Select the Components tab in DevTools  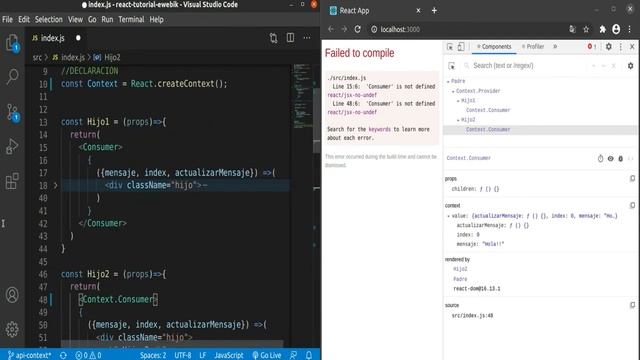pyautogui.click(x=494, y=47)
